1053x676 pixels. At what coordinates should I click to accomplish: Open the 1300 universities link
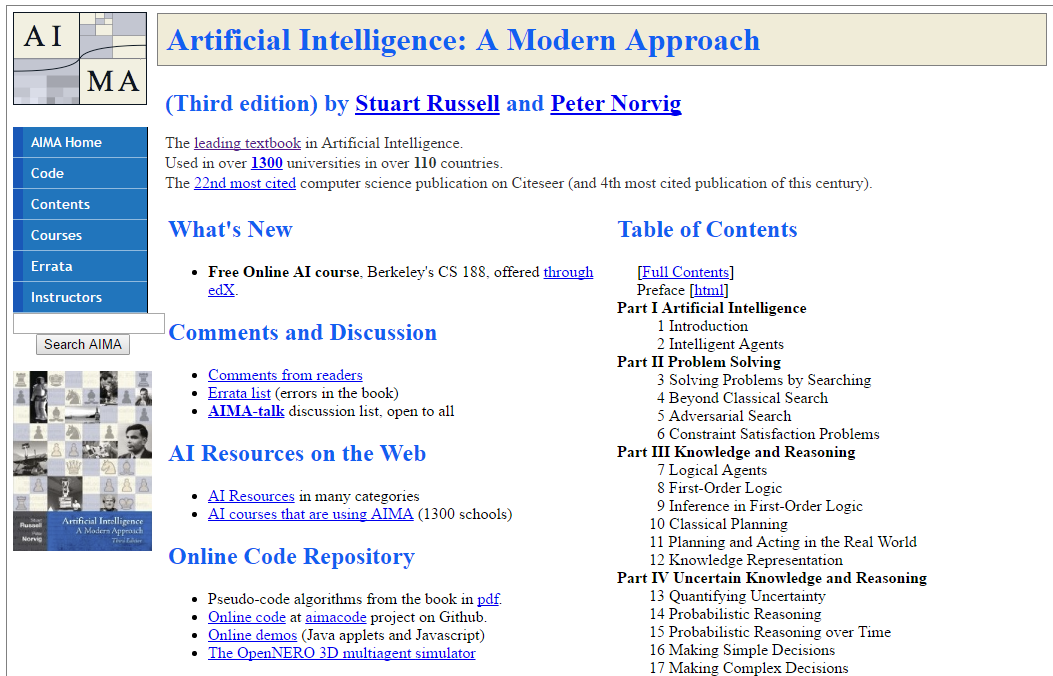coord(267,163)
